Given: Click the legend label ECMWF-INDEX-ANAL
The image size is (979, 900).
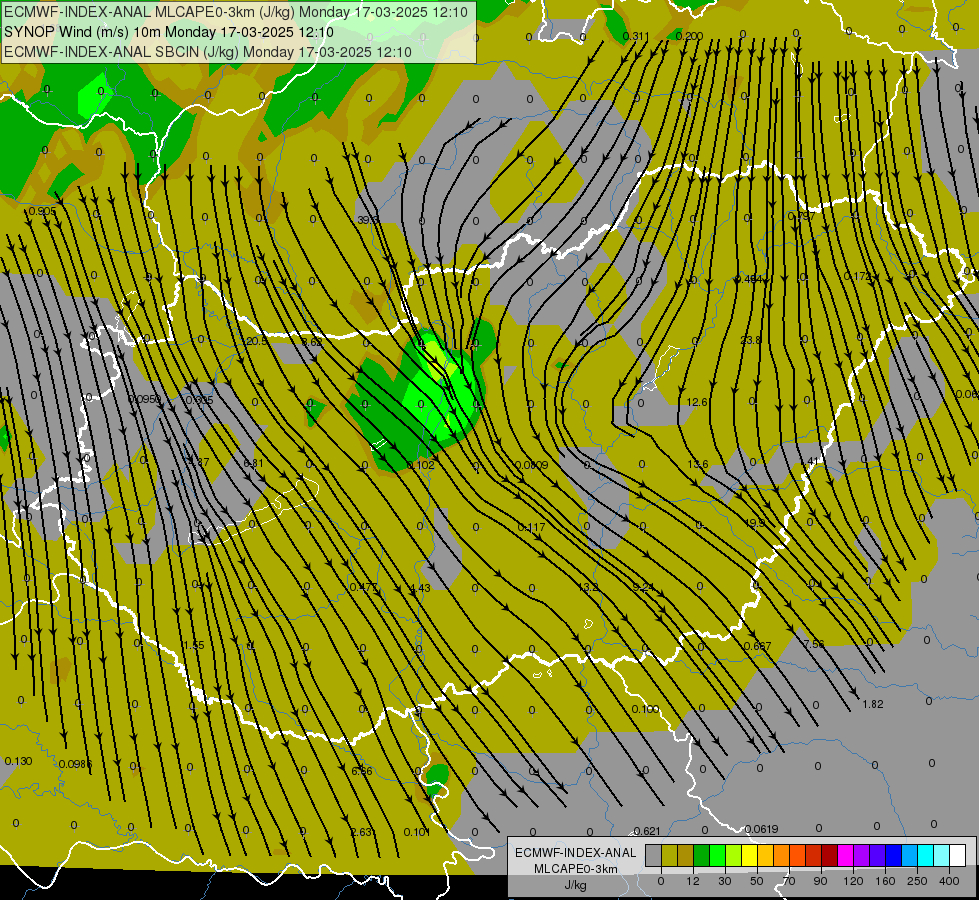Looking at the screenshot, I should 575,853.
